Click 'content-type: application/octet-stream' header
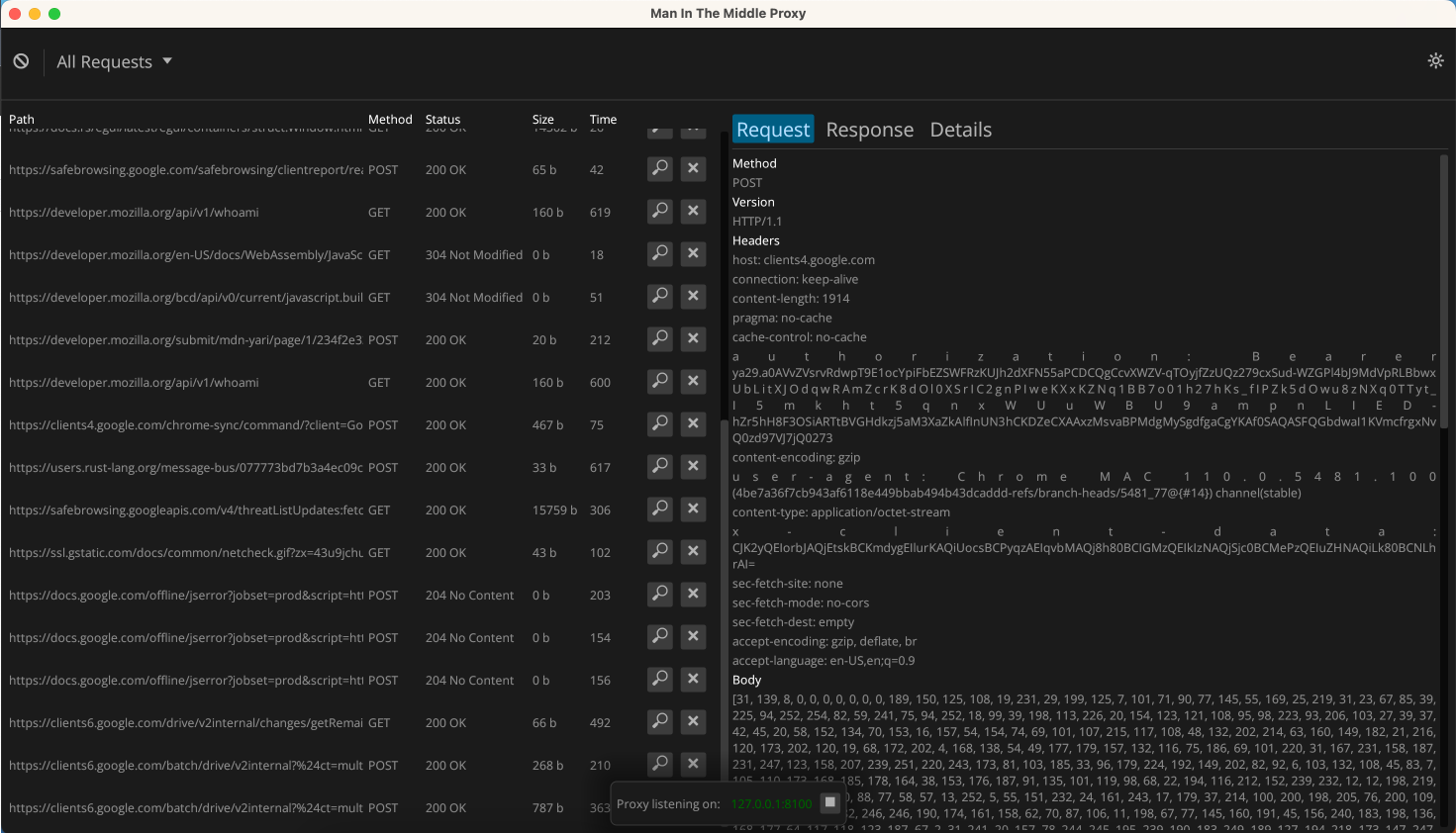The width and height of the screenshot is (1456, 833). coord(841,512)
